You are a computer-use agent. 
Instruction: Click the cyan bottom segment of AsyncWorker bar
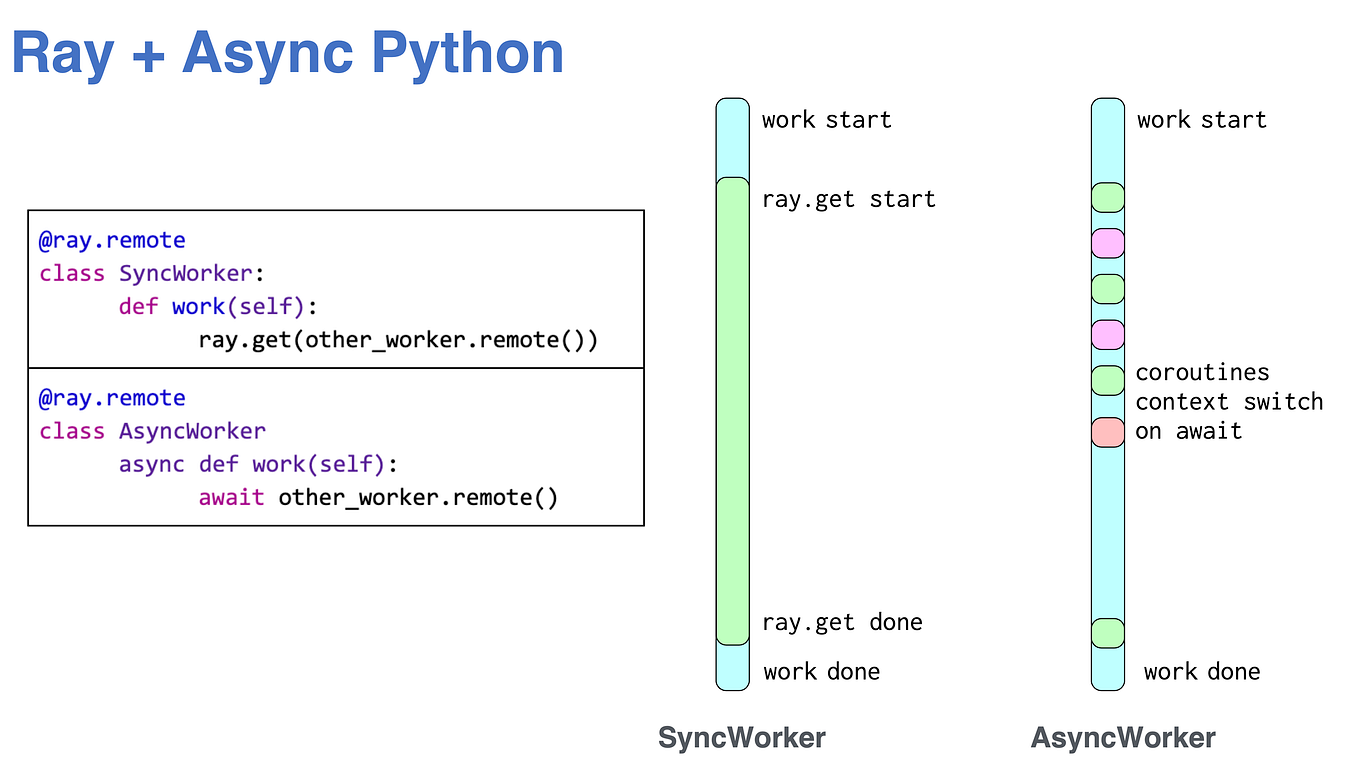click(x=1108, y=670)
